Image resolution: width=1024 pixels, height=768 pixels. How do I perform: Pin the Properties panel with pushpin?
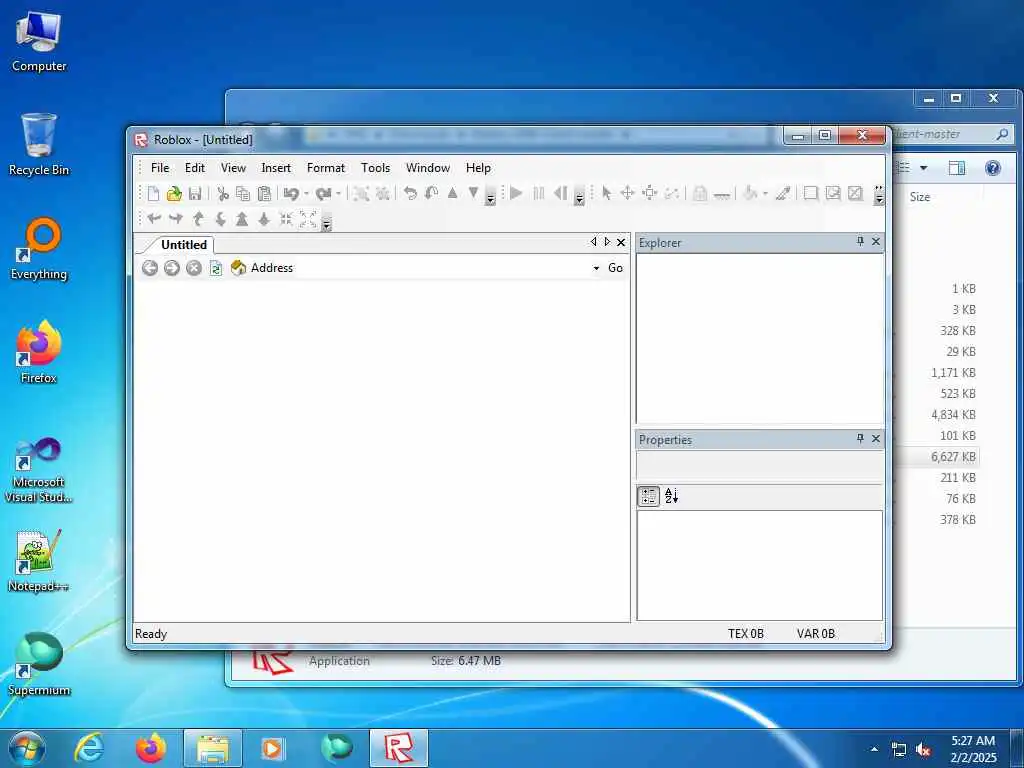[860, 439]
